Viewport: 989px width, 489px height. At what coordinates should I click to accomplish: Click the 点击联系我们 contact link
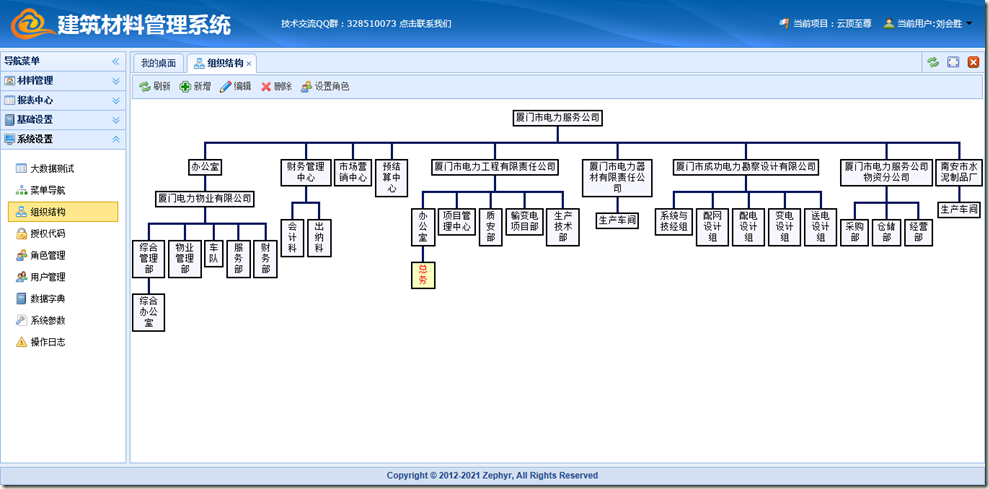click(425, 23)
